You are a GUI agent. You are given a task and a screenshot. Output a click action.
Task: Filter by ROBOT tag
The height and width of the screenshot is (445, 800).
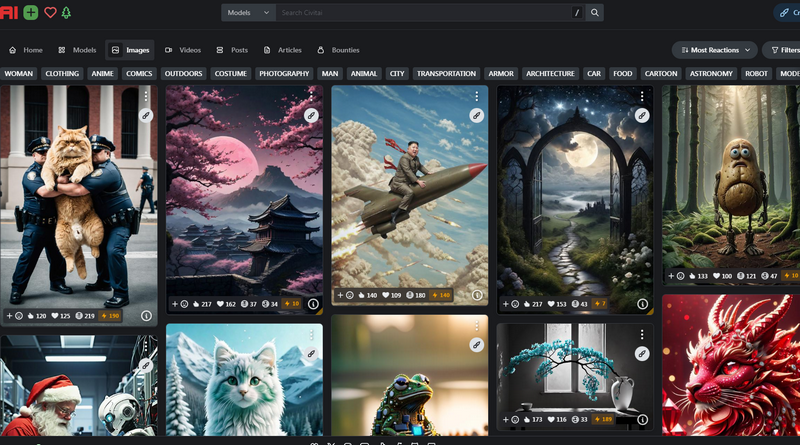pyautogui.click(x=757, y=73)
